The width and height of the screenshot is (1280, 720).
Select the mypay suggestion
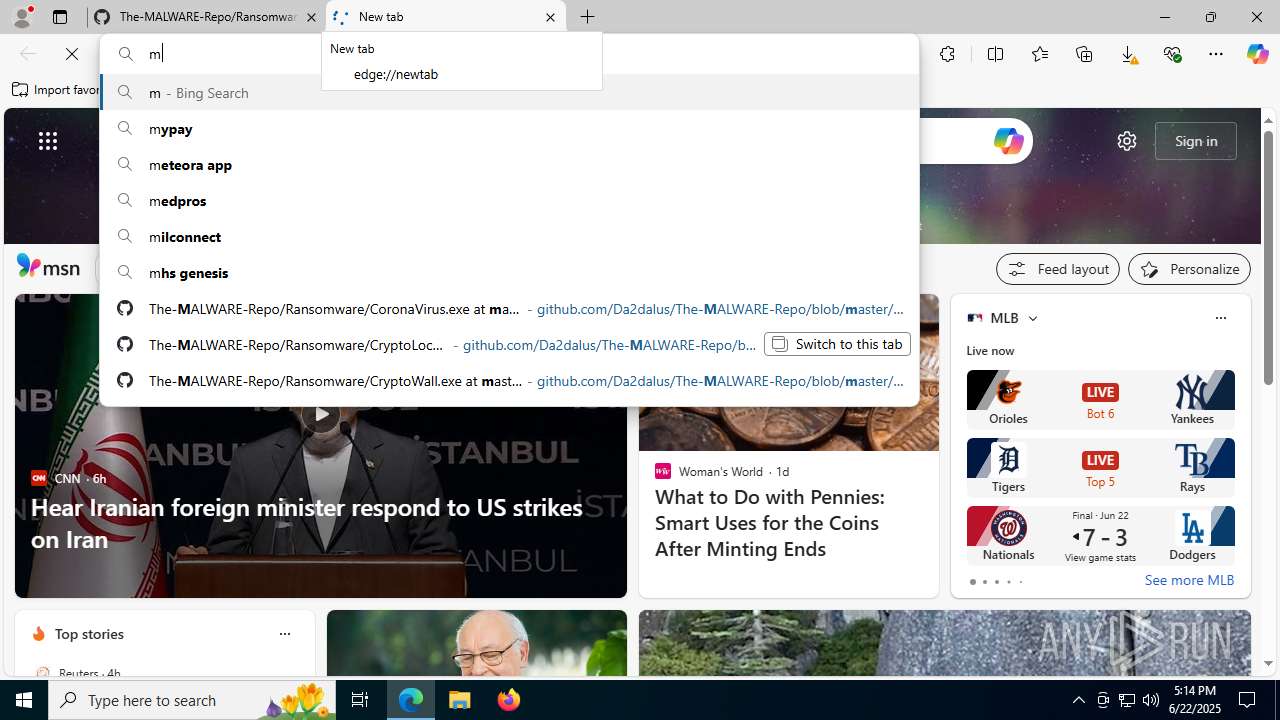coord(509,128)
